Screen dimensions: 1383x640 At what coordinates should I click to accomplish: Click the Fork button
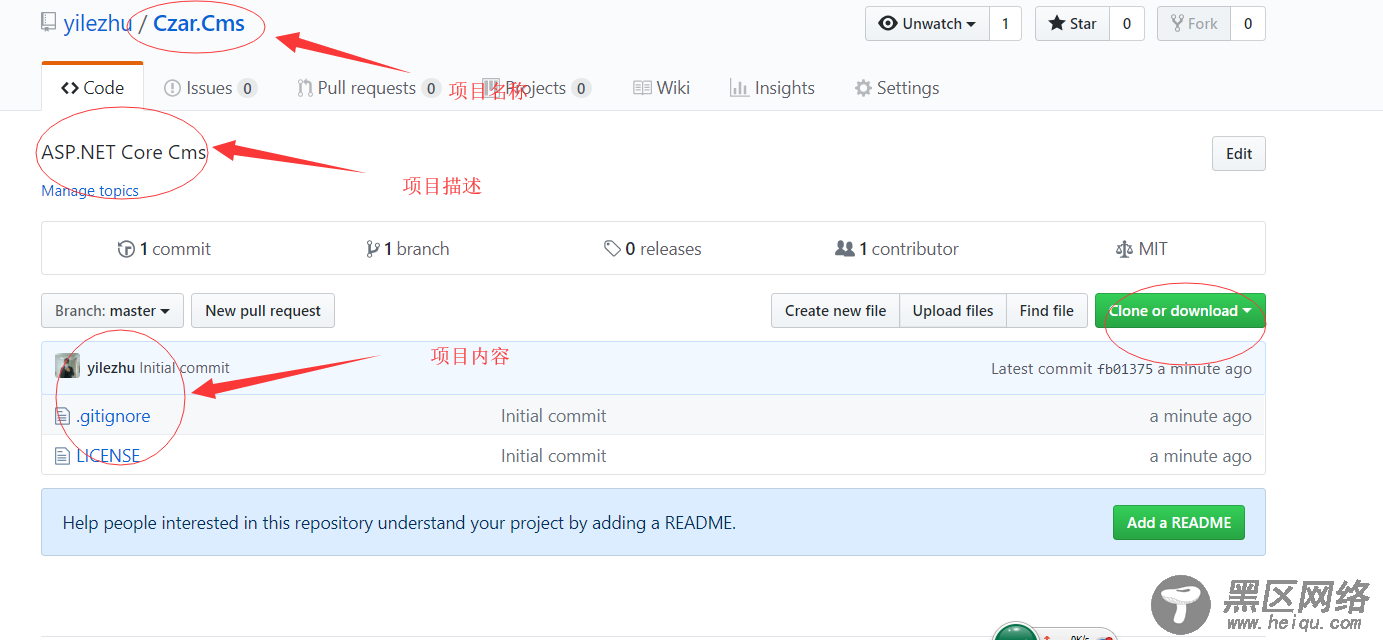click(x=1193, y=24)
